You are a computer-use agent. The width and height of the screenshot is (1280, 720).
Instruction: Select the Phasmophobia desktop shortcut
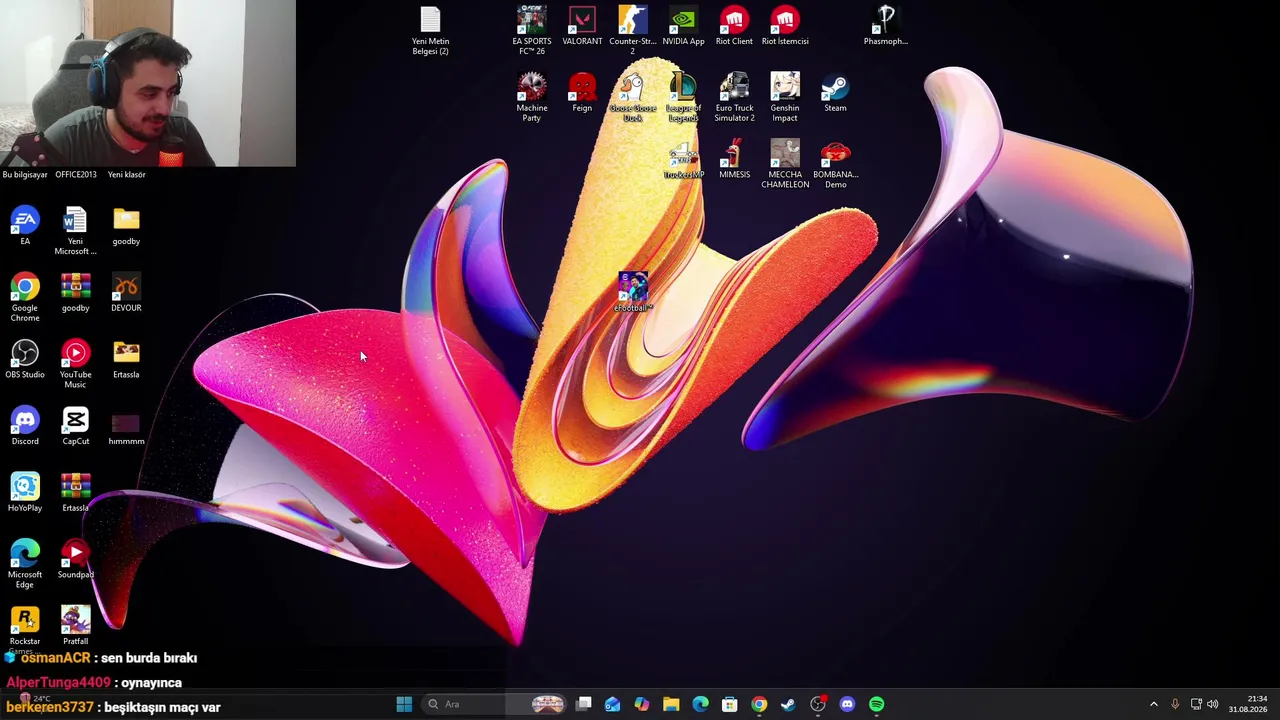tap(886, 26)
